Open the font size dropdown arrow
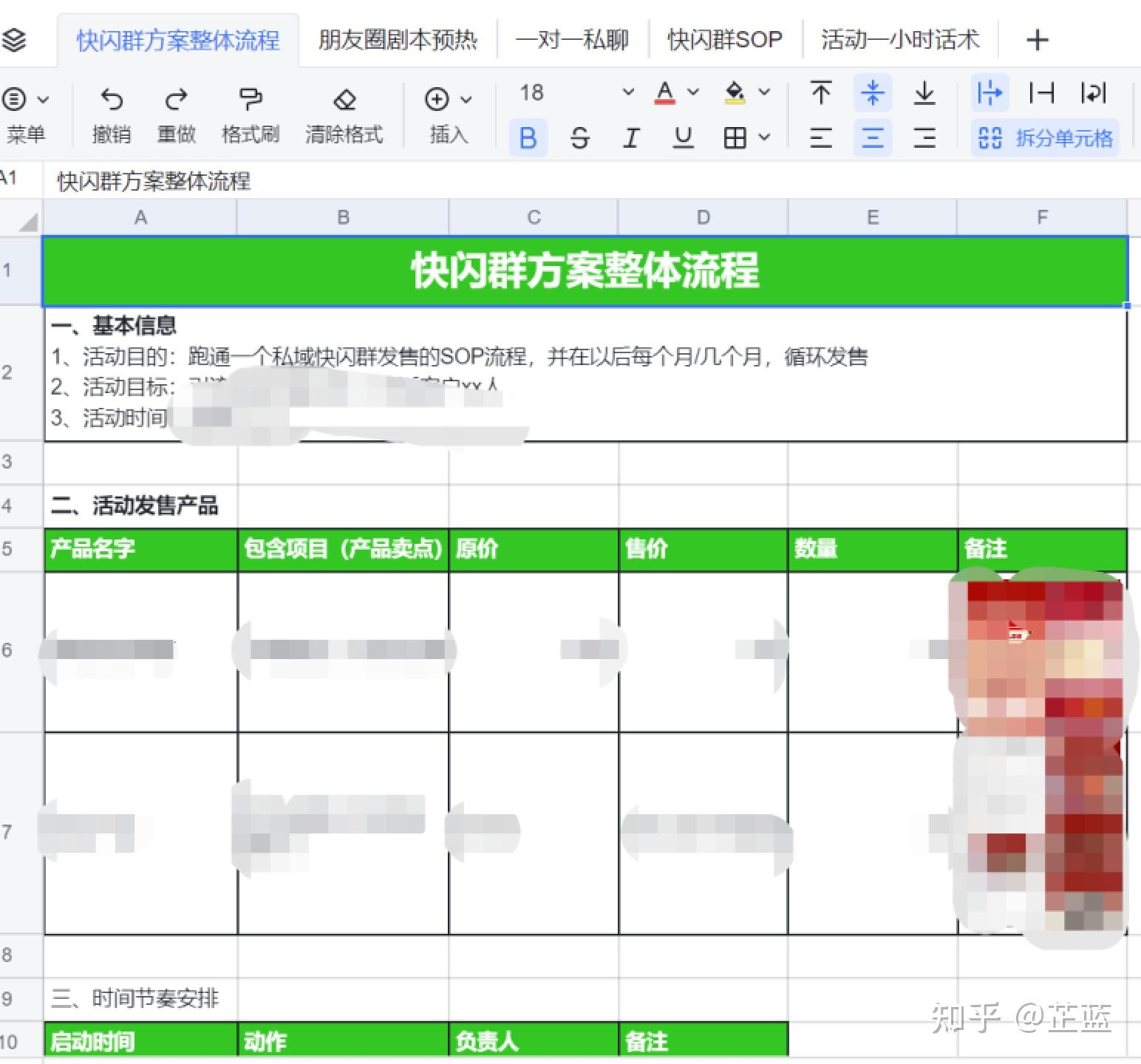 pyautogui.click(x=628, y=92)
